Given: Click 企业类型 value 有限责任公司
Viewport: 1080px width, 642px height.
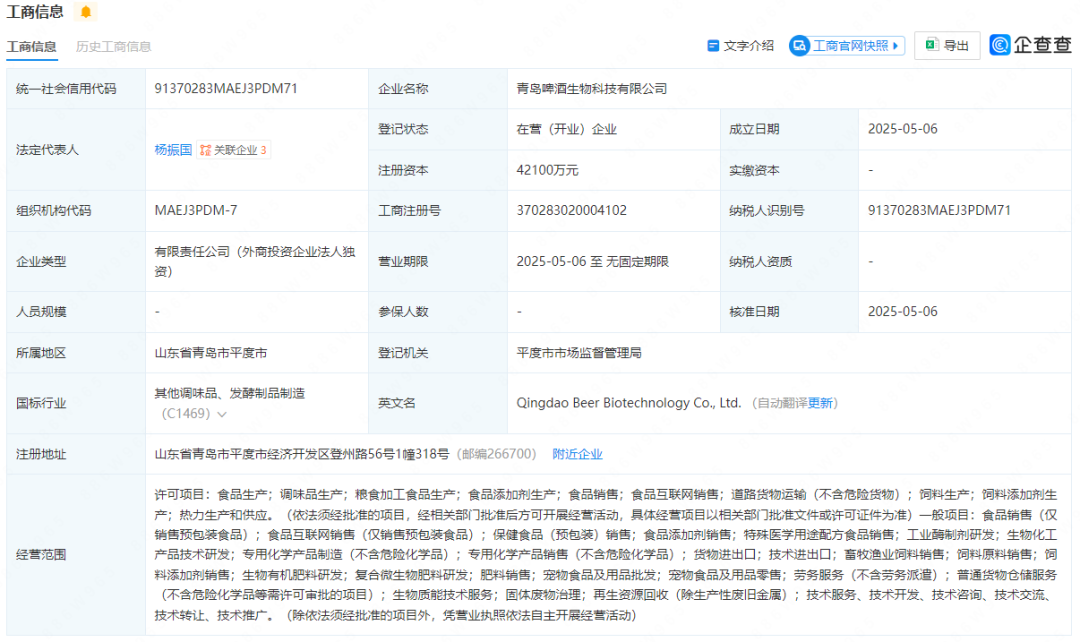Looking at the screenshot, I should (x=255, y=262).
